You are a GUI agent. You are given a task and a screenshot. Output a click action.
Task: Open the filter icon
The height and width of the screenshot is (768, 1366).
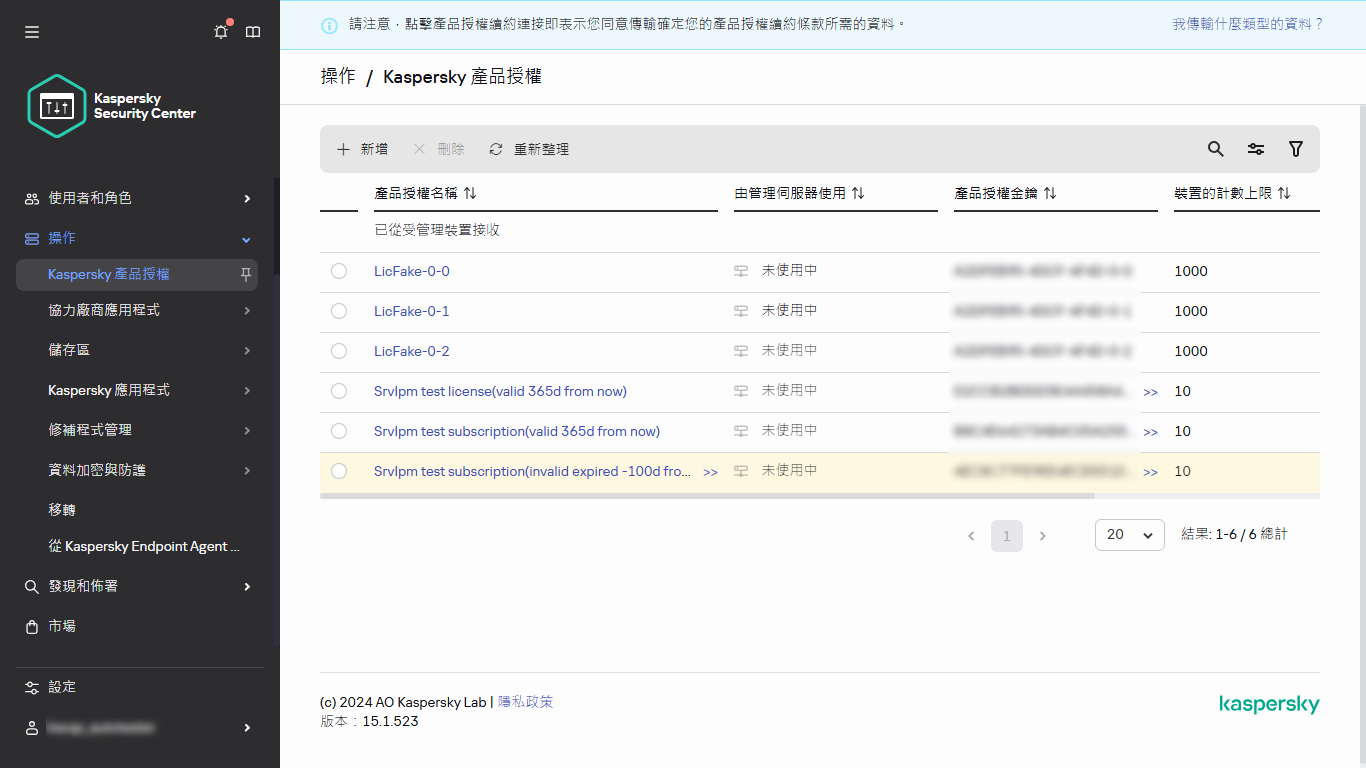coord(1295,148)
